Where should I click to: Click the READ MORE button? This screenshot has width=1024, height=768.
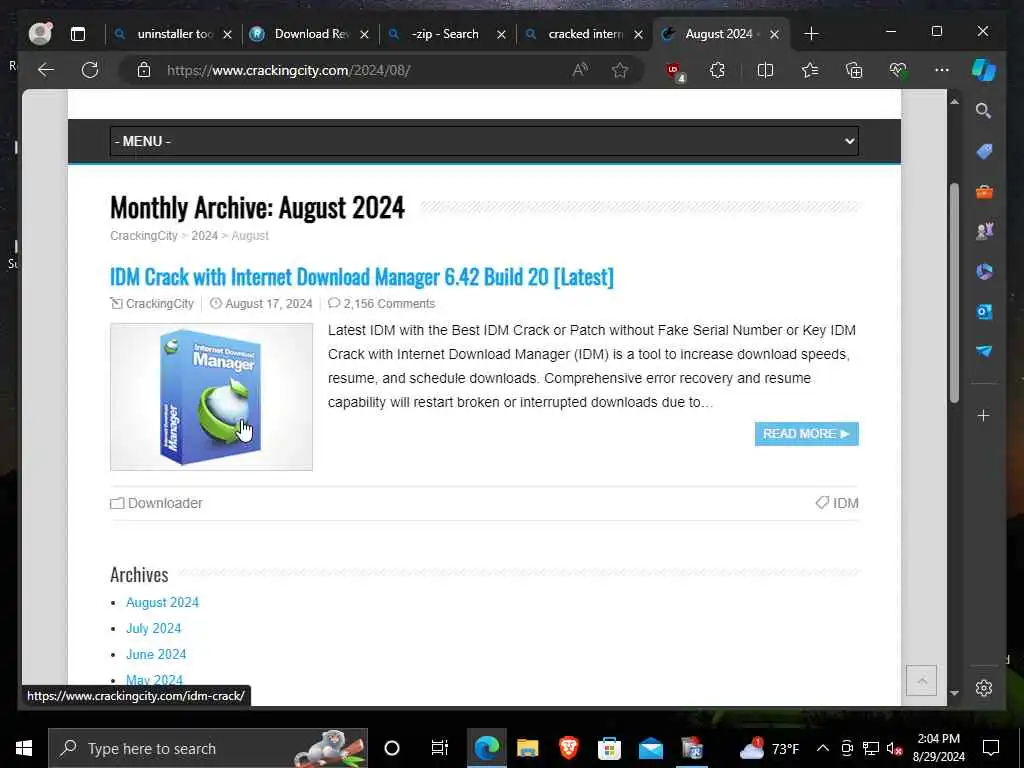pos(807,434)
